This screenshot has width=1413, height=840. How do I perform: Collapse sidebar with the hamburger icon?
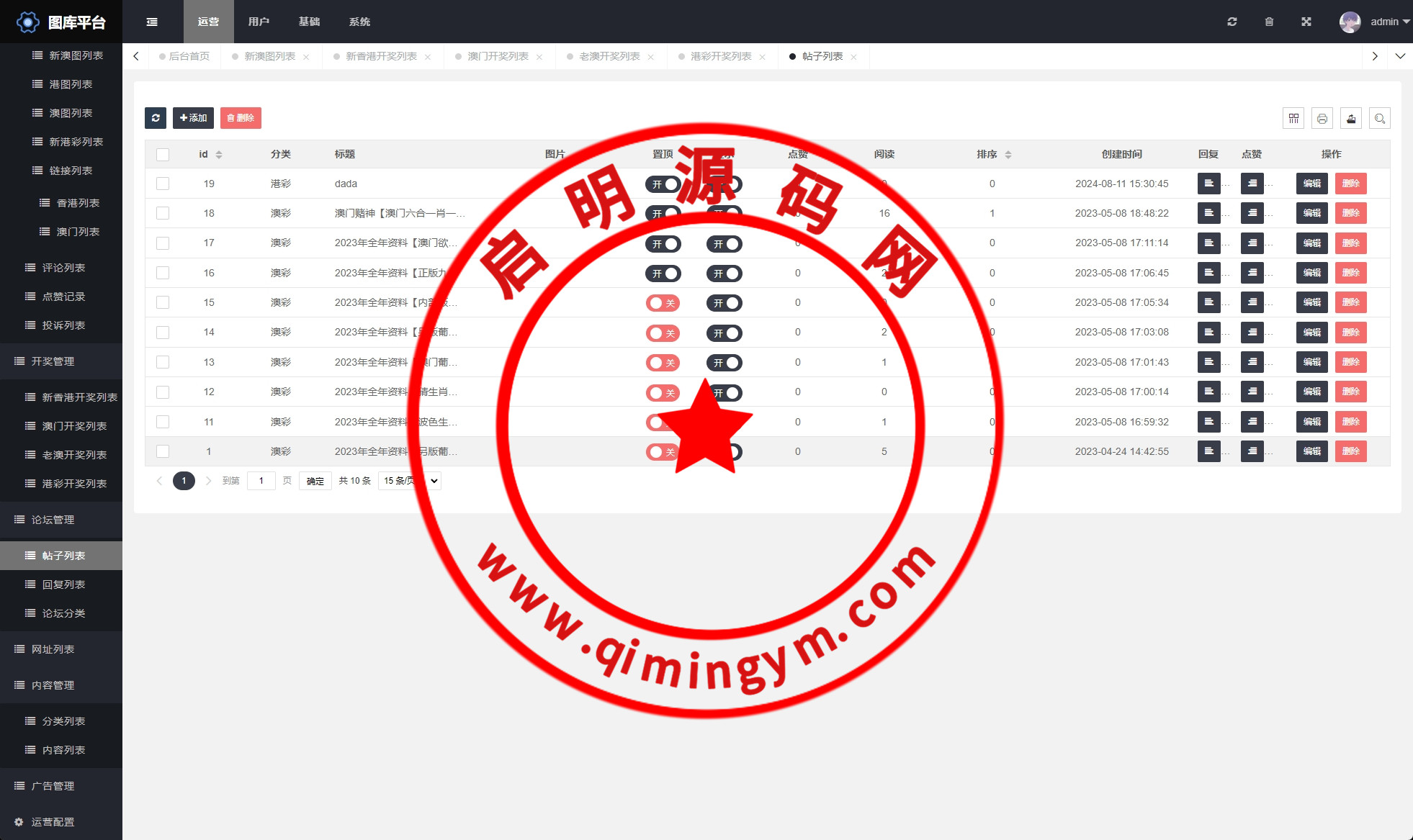coord(152,22)
